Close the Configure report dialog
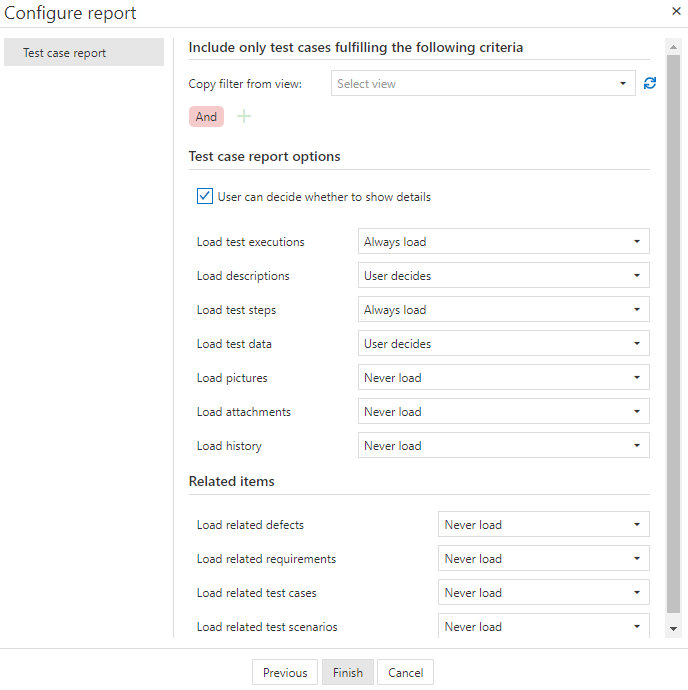The height and width of the screenshot is (690, 688). point(676,11)
